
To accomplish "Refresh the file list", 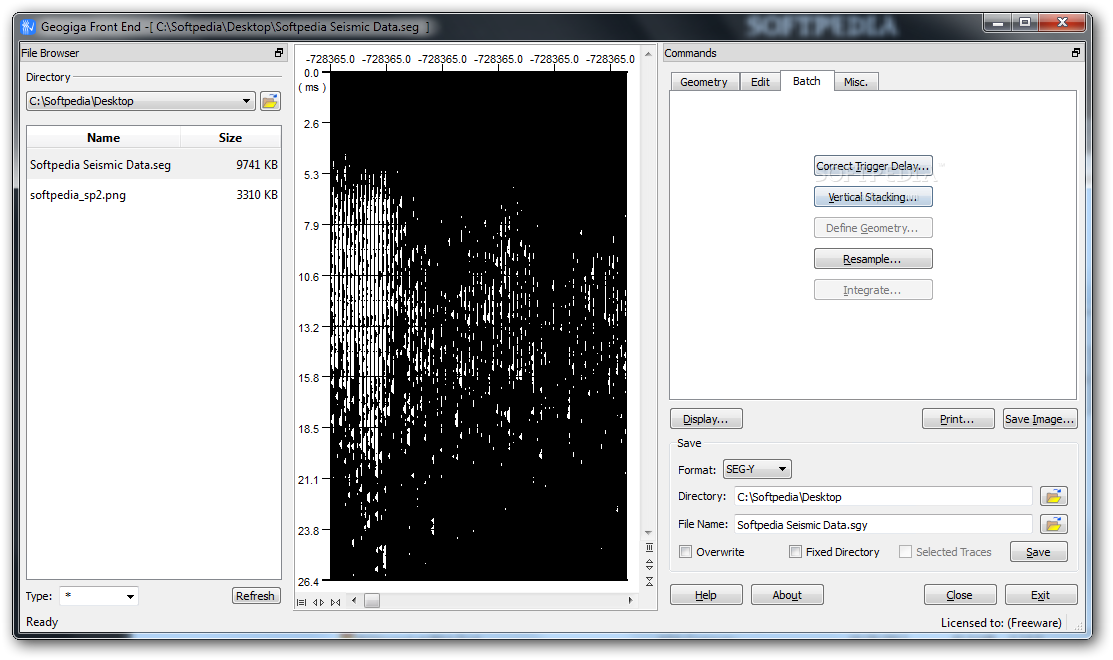I will [256, 595].
